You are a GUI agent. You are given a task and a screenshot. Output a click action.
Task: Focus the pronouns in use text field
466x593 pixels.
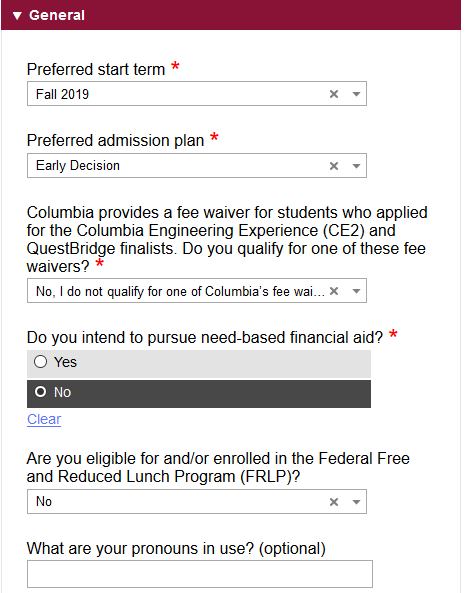coord(200,574)
